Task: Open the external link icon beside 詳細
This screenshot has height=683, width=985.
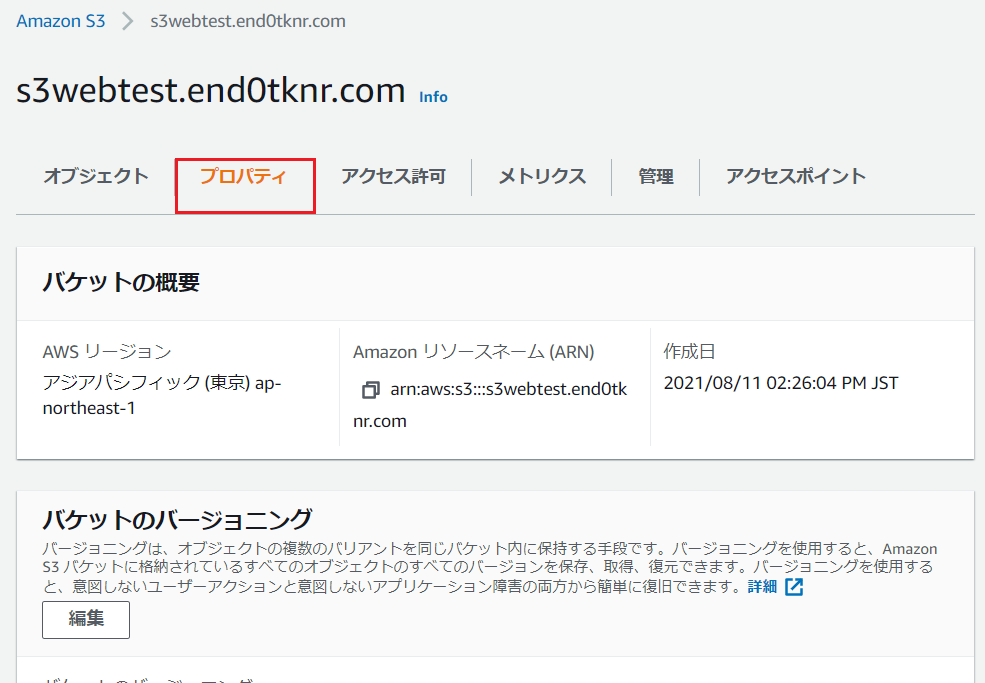Action: pyautogui.click(x=794, y=587)
